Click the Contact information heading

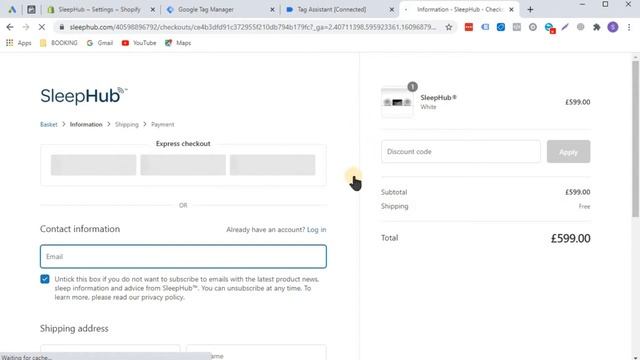pos(80,229)
